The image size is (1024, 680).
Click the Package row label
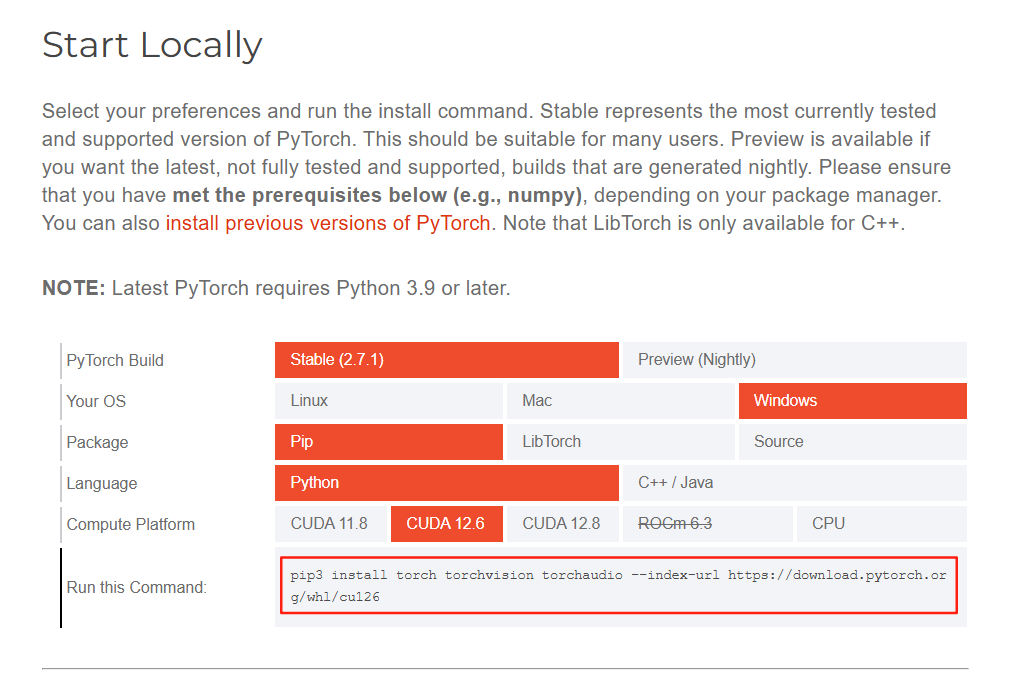[97, 442]
